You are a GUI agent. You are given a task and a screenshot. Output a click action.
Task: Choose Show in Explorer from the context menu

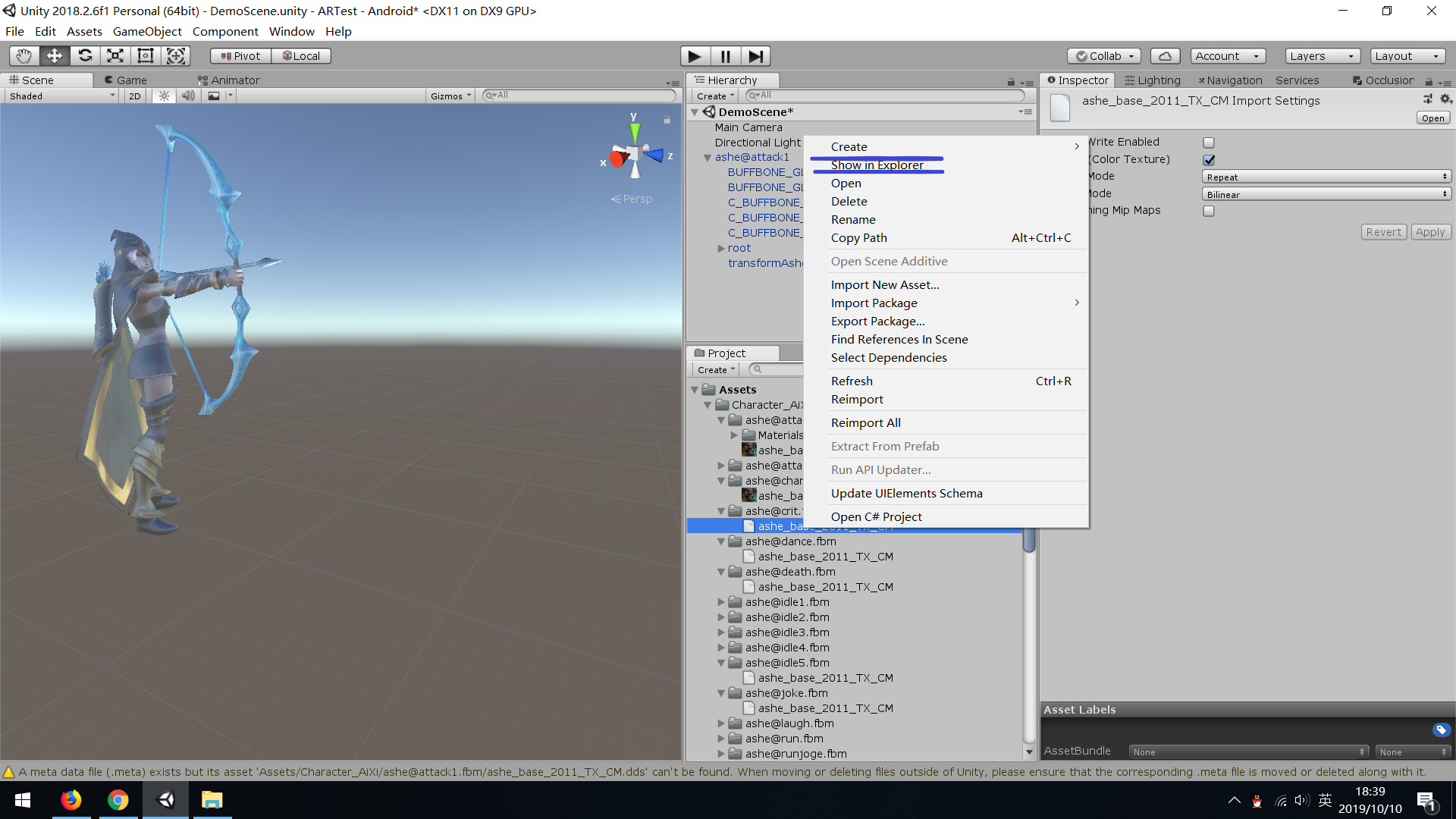click(877, 165)
